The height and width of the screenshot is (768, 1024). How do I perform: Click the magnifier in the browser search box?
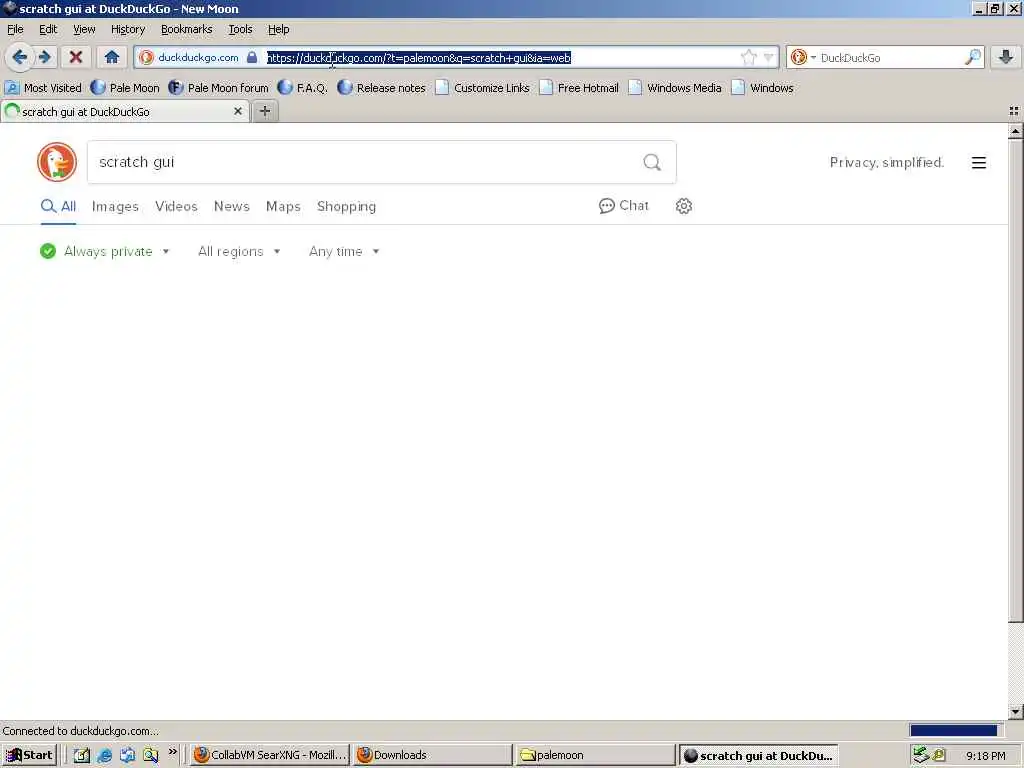tap(972, 57)
